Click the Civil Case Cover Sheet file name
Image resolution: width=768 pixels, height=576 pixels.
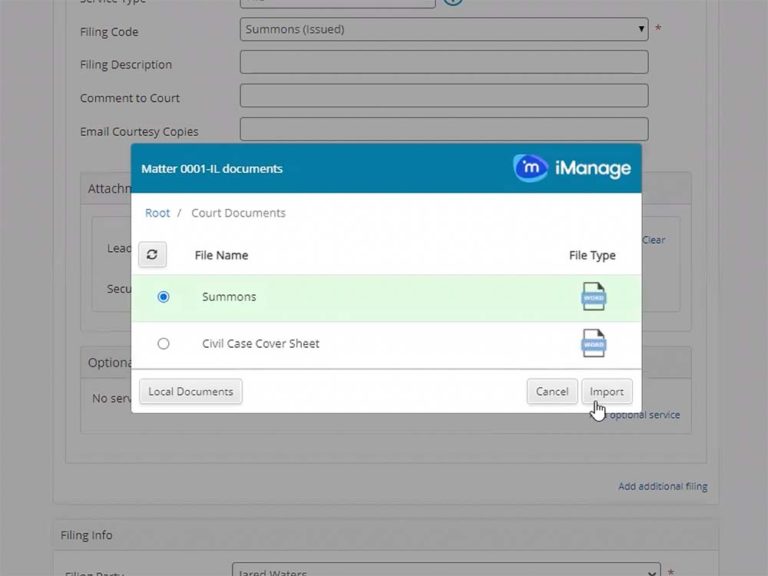pyautogui.click(x=261, y=343)
